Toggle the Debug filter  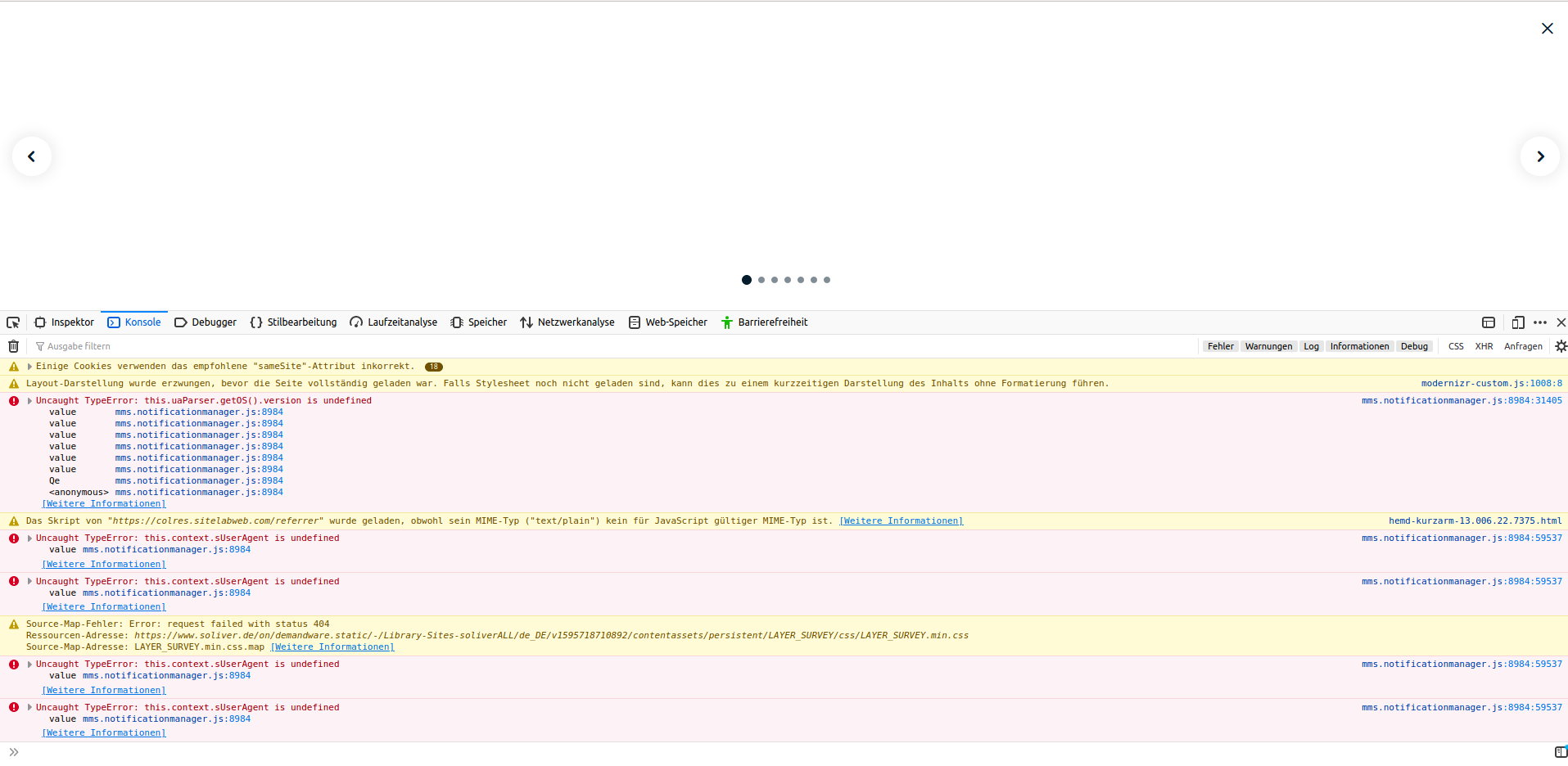tap(1414, 346)
